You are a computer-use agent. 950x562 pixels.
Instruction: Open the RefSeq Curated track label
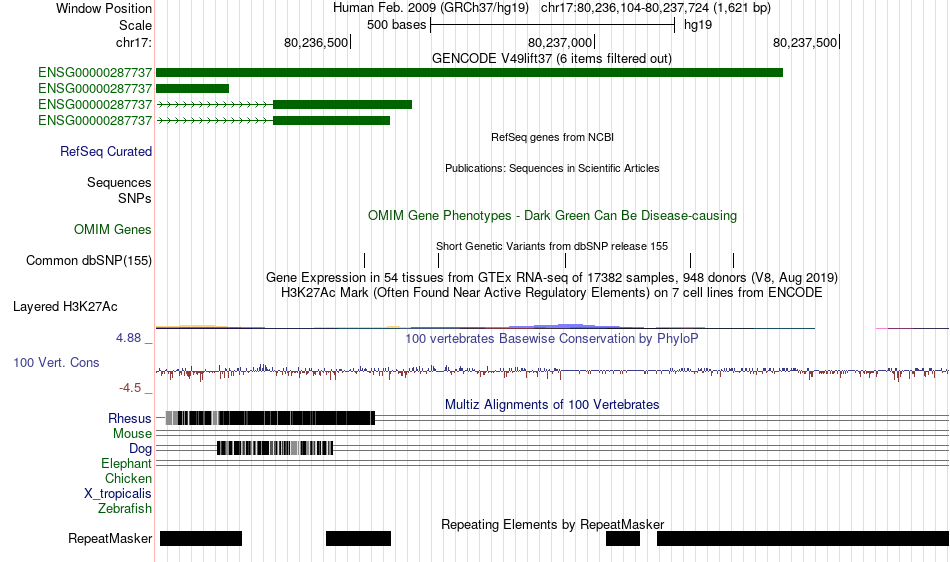tap(106, 151)
